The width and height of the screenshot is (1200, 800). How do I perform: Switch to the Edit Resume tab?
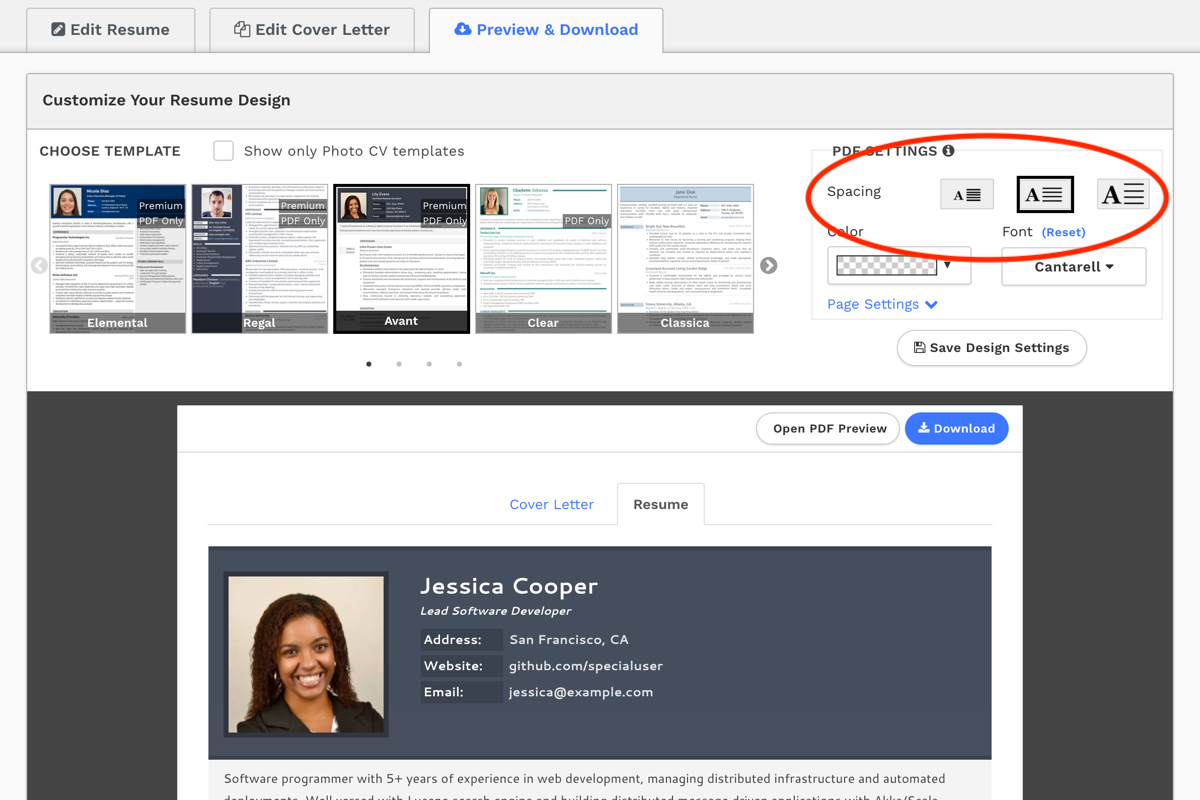[110, 30]
